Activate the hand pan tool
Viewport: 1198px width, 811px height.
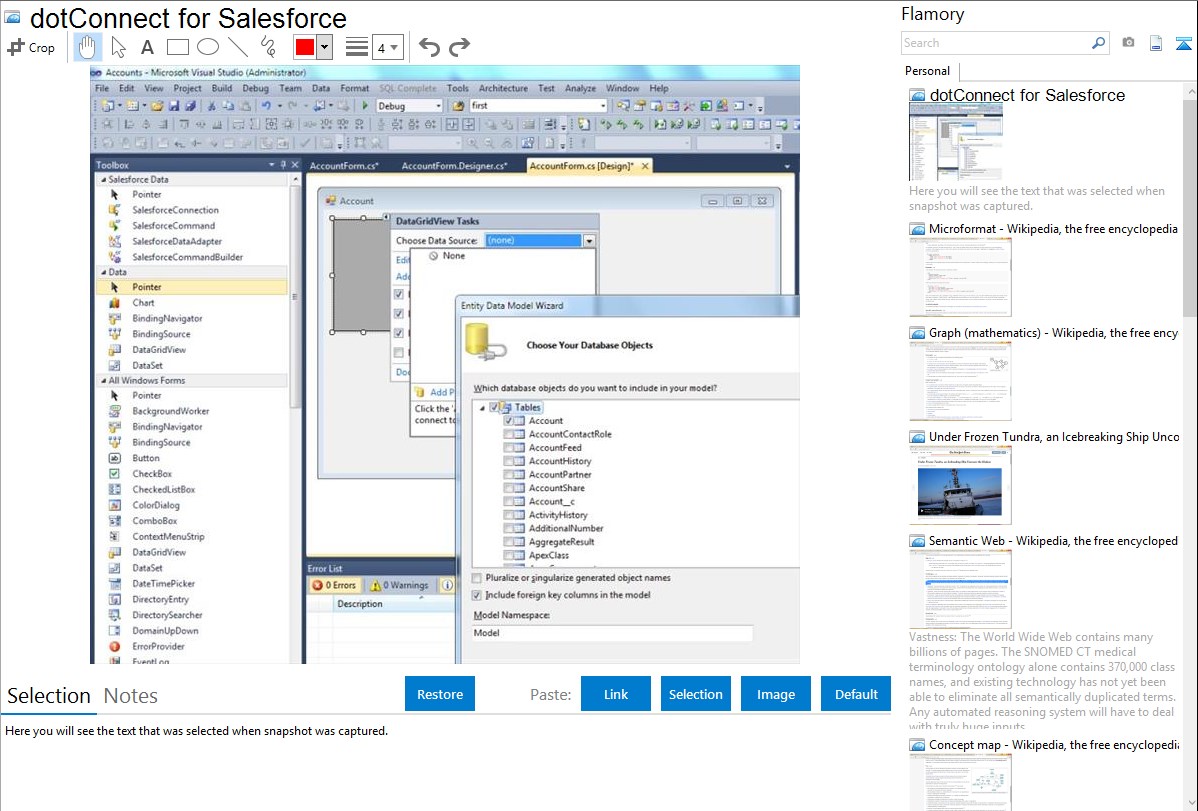click(x=88, y=47)
